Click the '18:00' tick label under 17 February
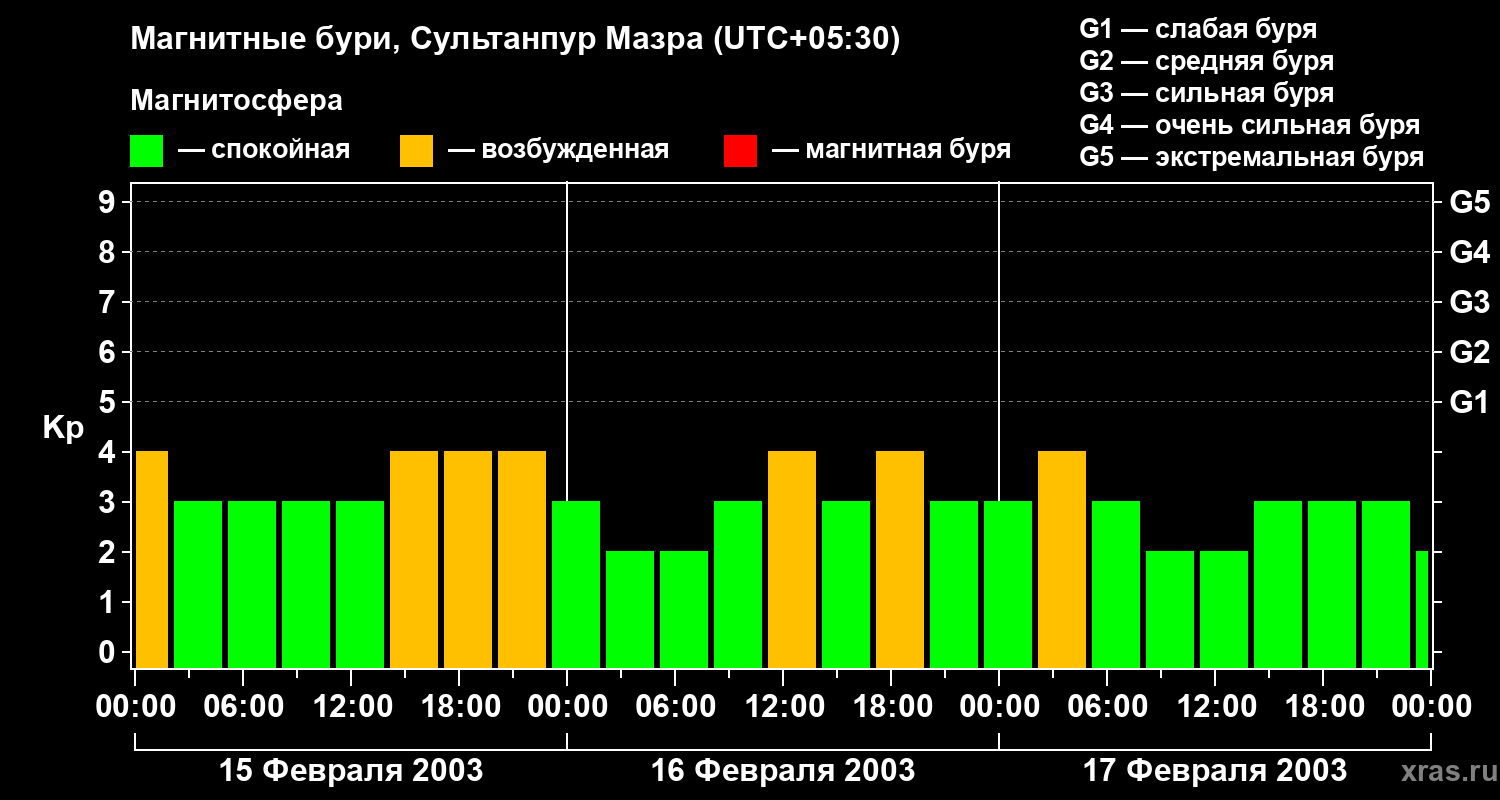This screenshot has width=1500, height=800. tap(1324, 707)
